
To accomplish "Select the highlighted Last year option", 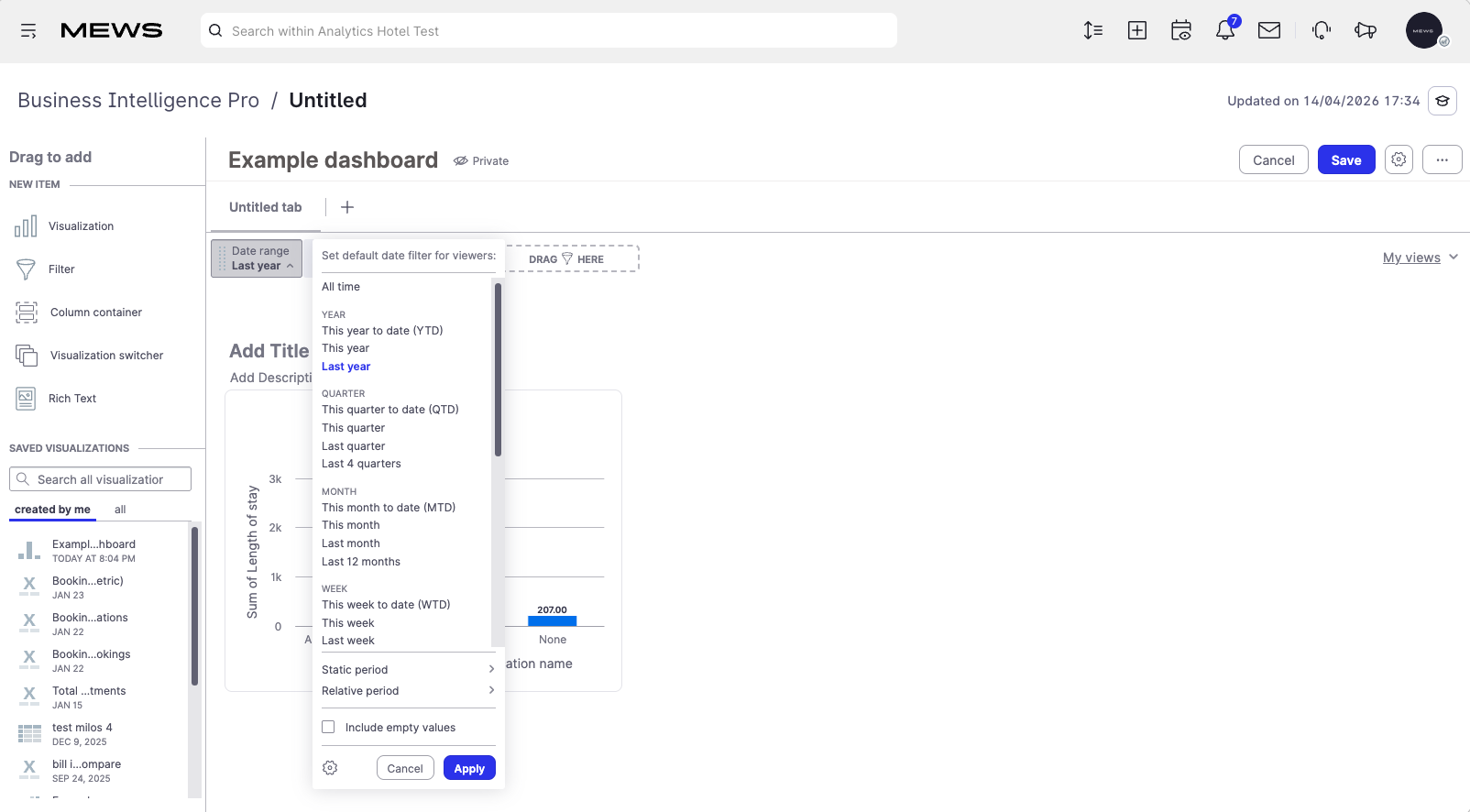I will point(346,367).
